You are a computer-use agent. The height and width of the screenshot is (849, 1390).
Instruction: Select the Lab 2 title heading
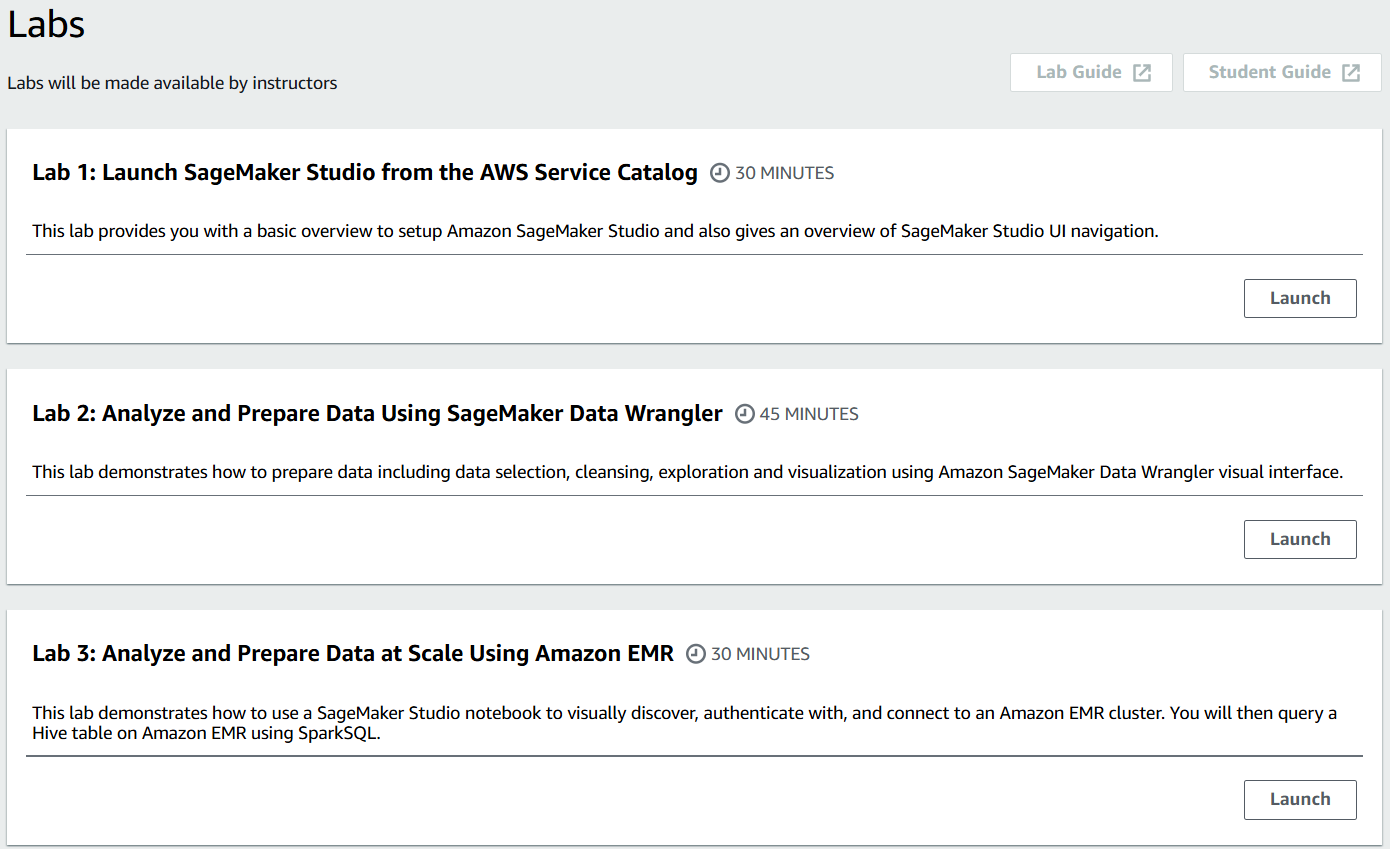[x=377, y=413]
